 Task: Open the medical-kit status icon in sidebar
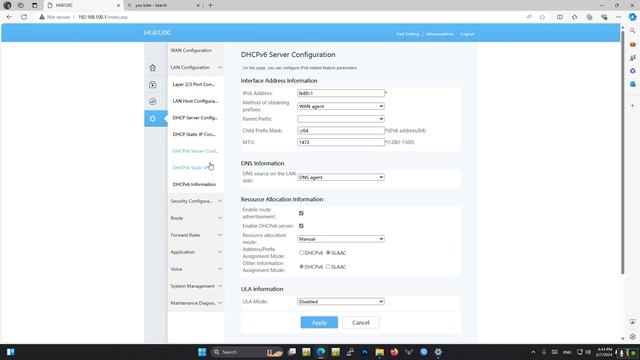(153, 84)
